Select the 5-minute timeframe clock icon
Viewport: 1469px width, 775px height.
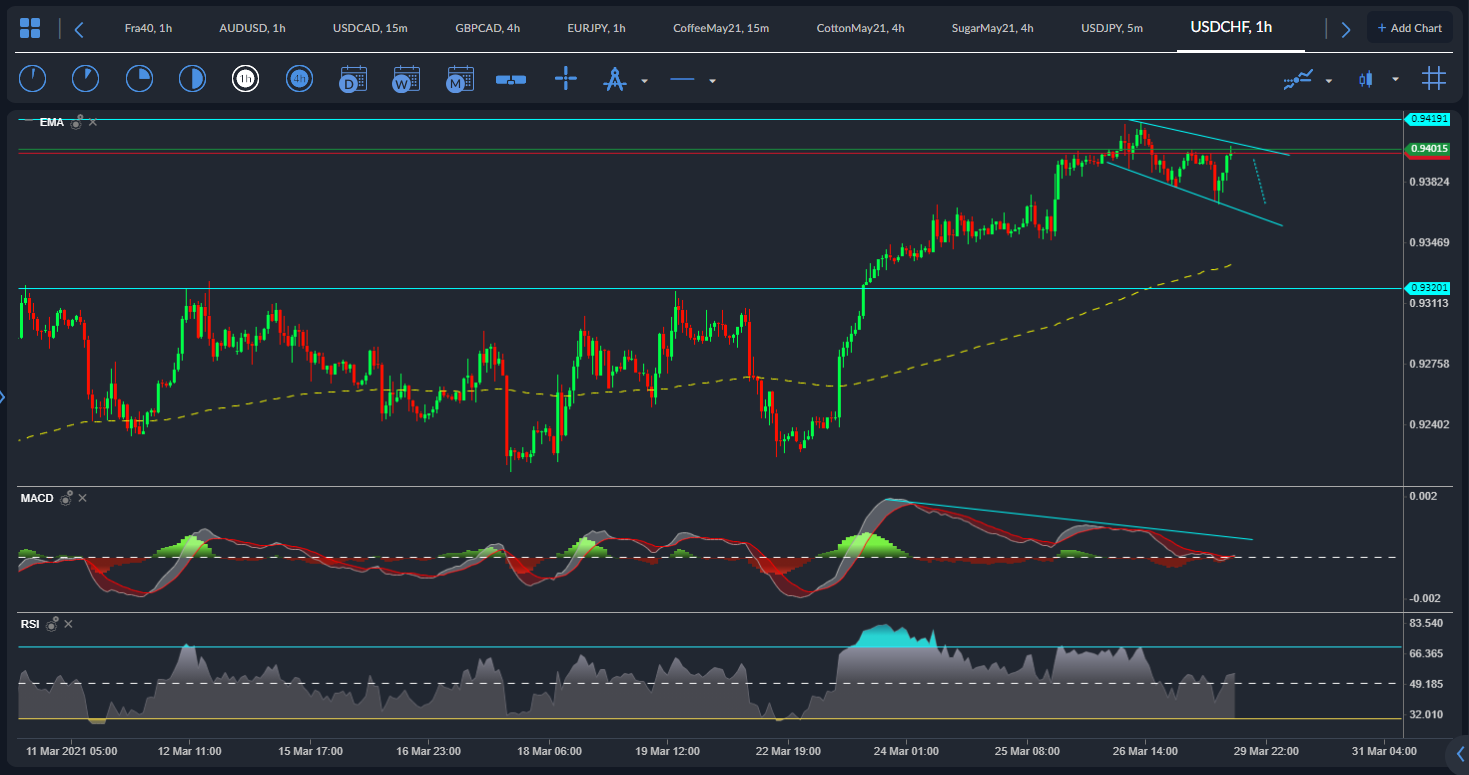coord(86,79)
